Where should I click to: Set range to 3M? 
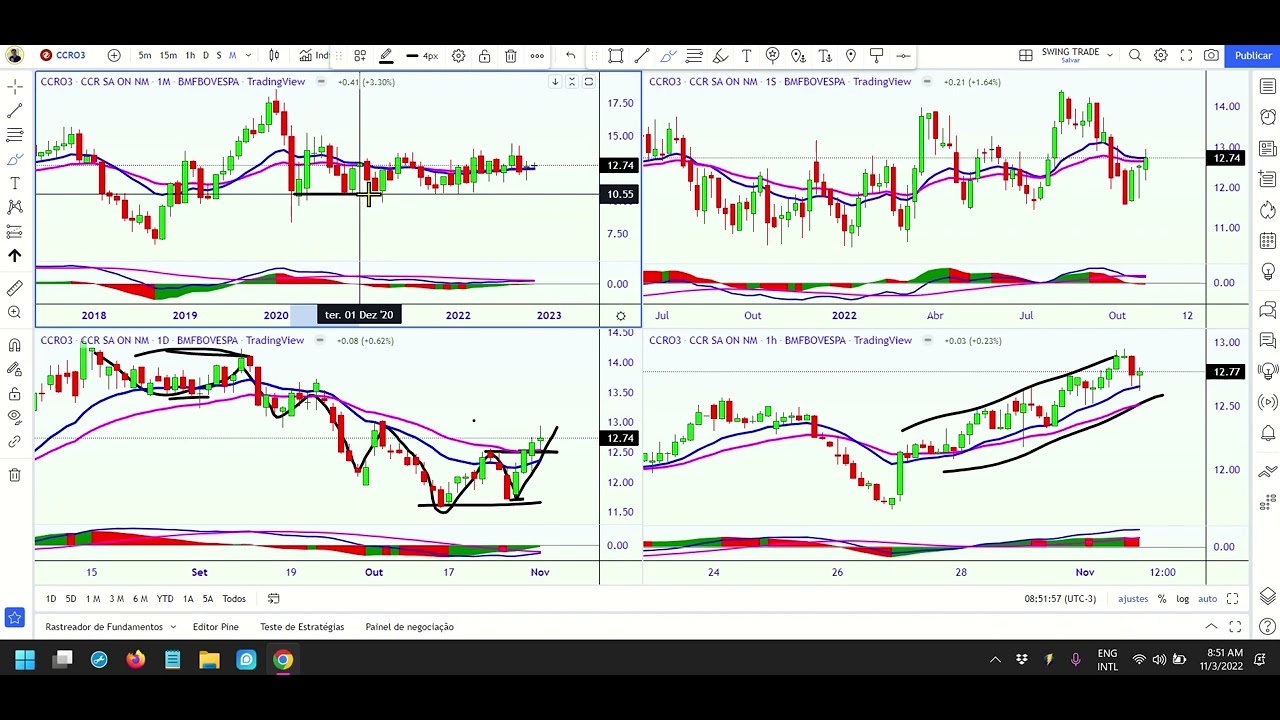coord(116,599)
